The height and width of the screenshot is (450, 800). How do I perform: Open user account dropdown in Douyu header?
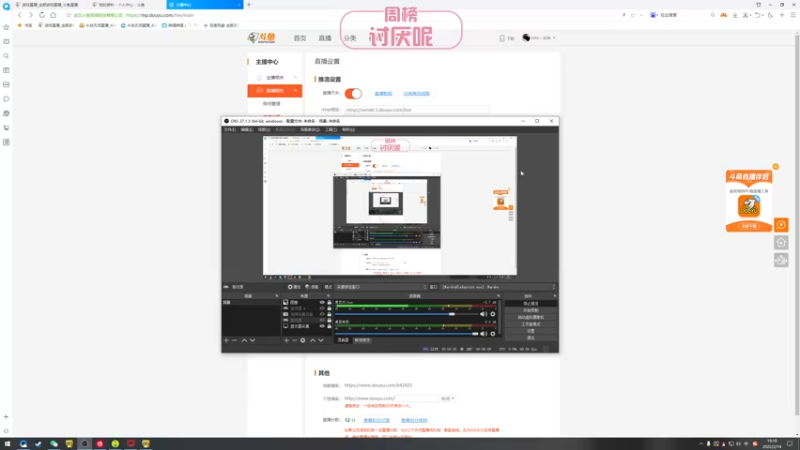tap(539, 38)
